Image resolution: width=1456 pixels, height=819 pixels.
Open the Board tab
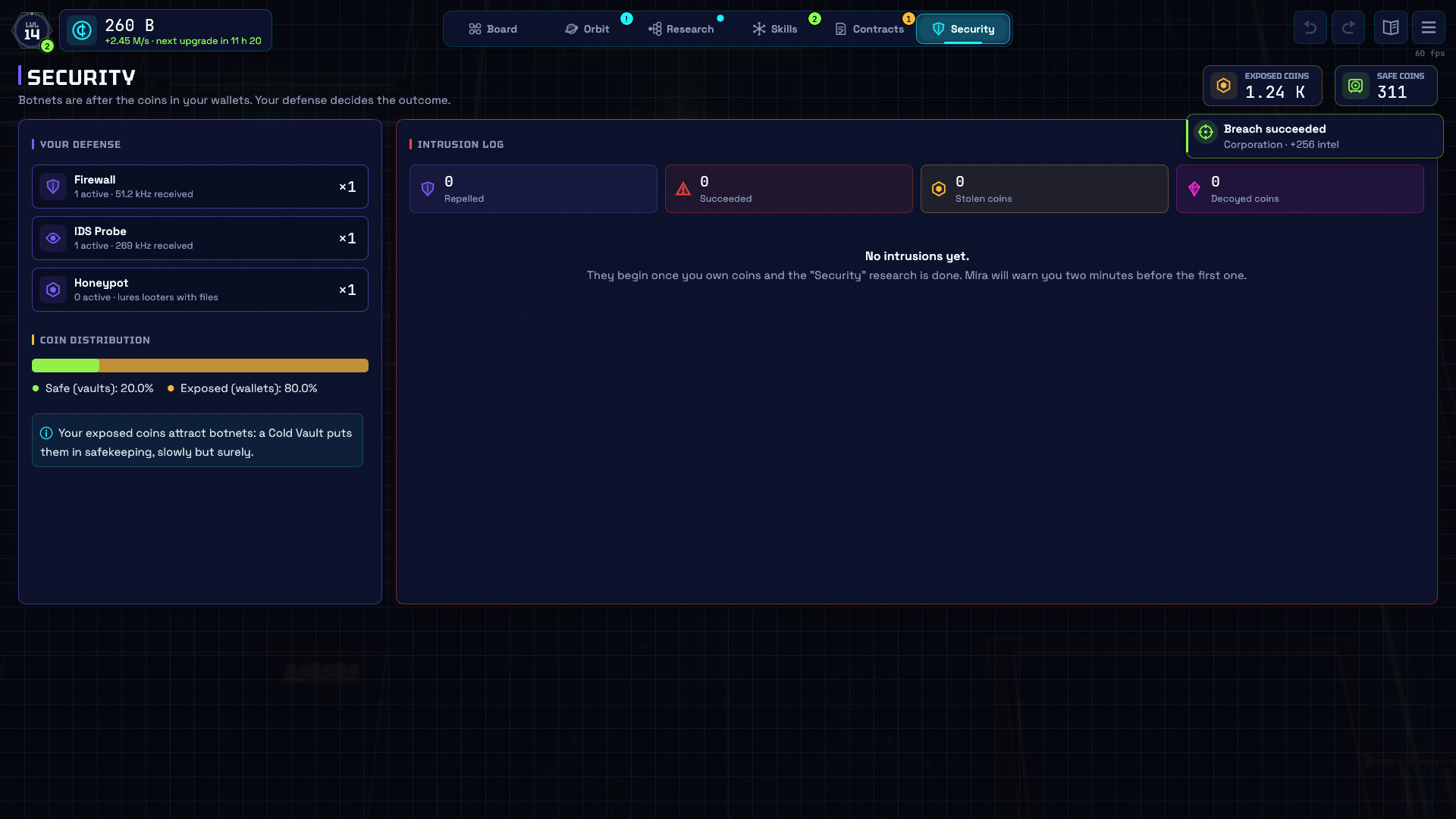pos(493,29)
